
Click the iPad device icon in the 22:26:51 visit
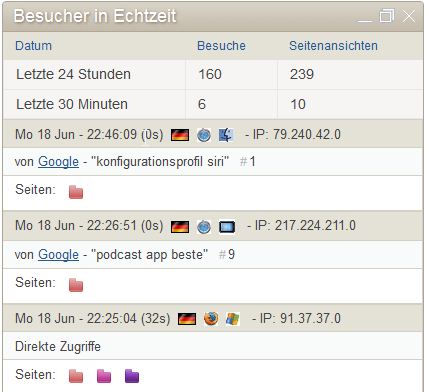(227, 227)
